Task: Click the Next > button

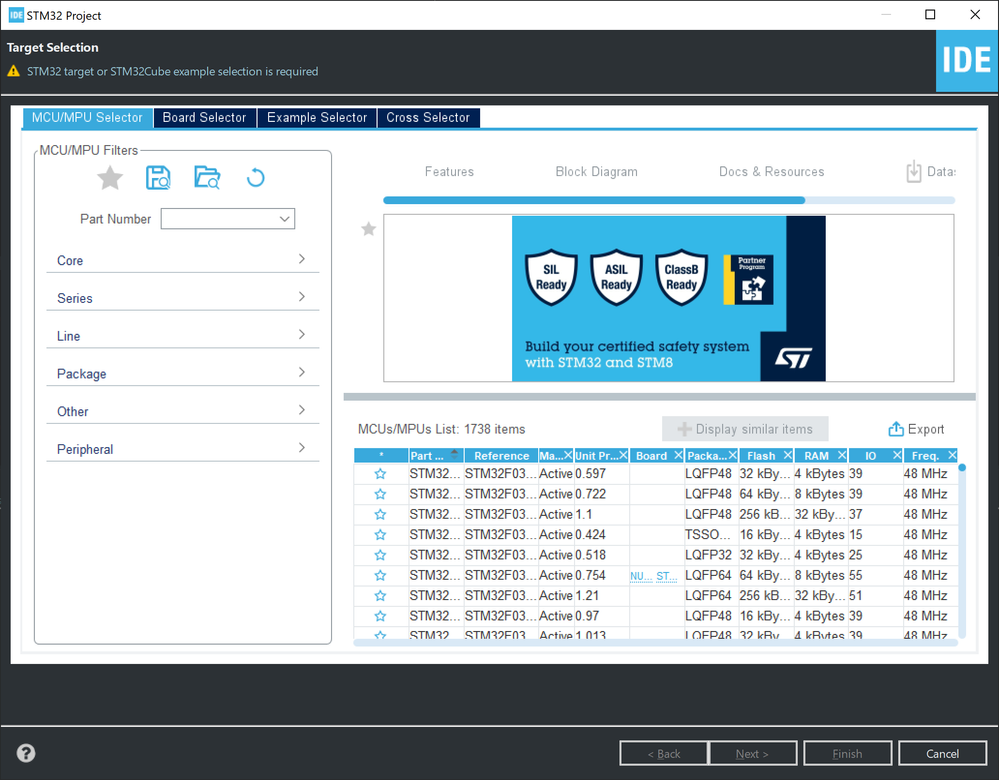Action: pos(752,753)
